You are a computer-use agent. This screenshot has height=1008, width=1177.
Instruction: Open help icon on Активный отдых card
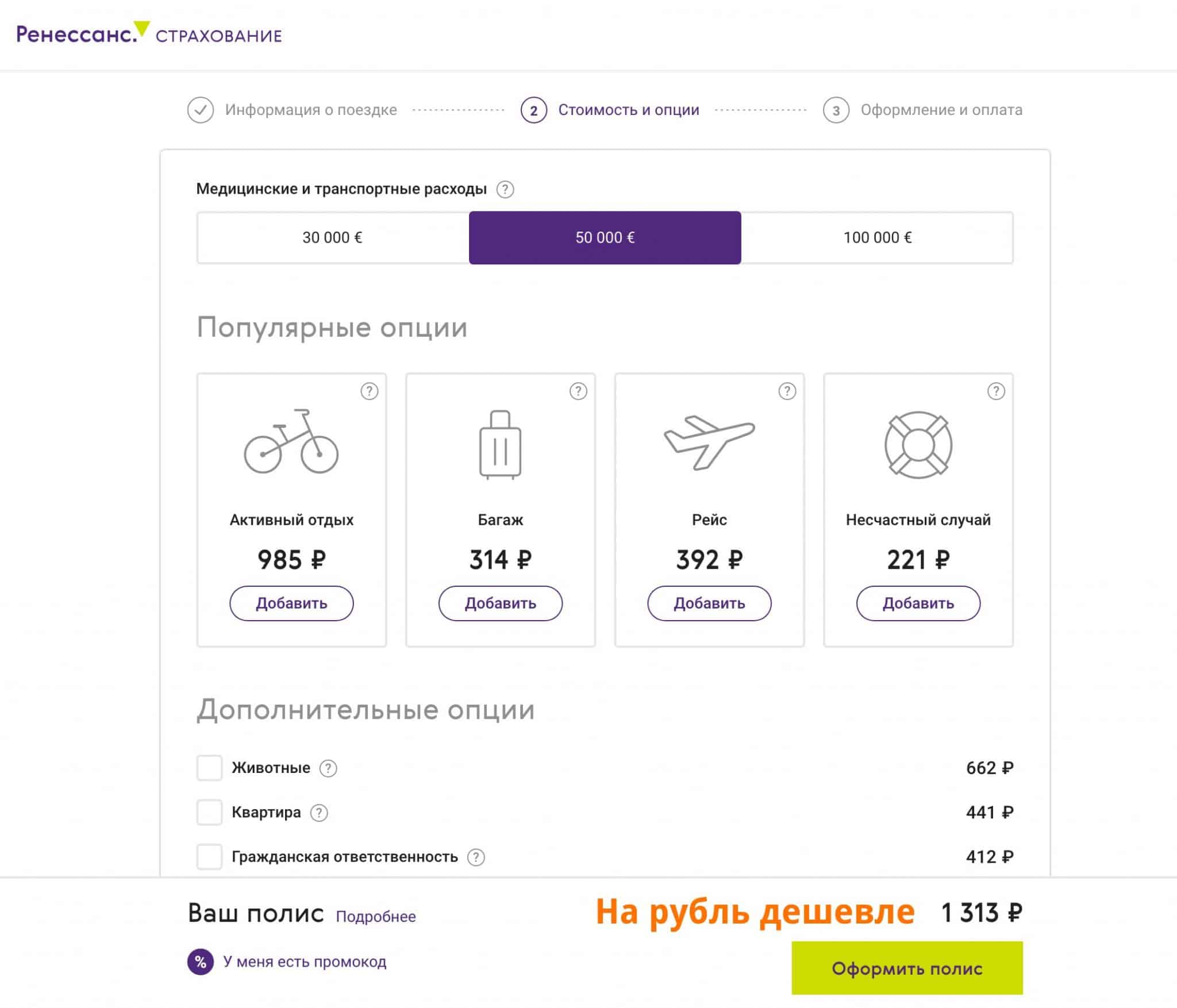[369, 391]
